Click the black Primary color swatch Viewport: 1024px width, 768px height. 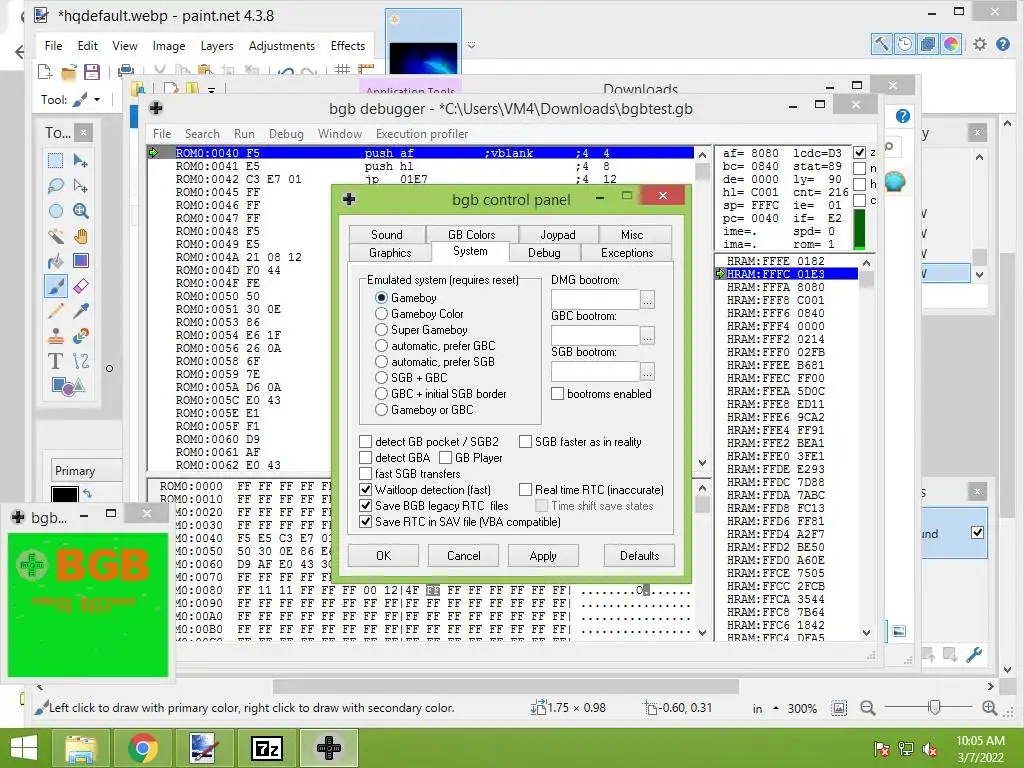coord(65,494)
